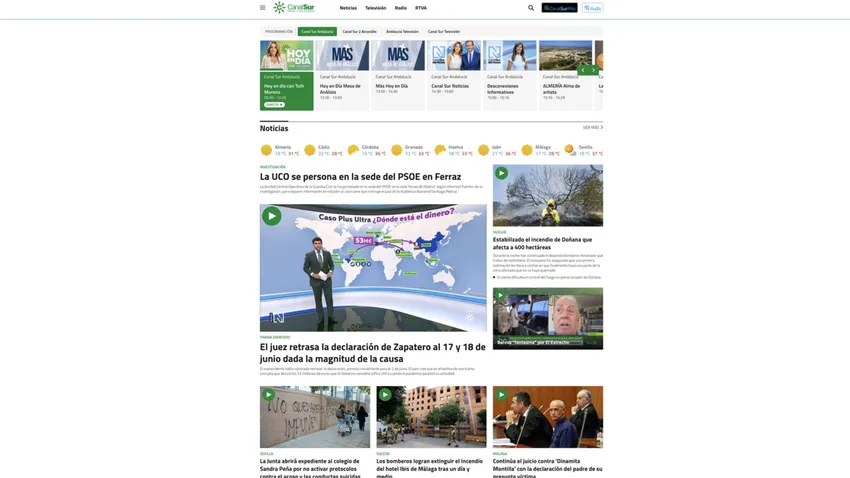Play the Caso Plus Ultra video
This screenshot has height=478, width=850.
click(x=272, y=216)
